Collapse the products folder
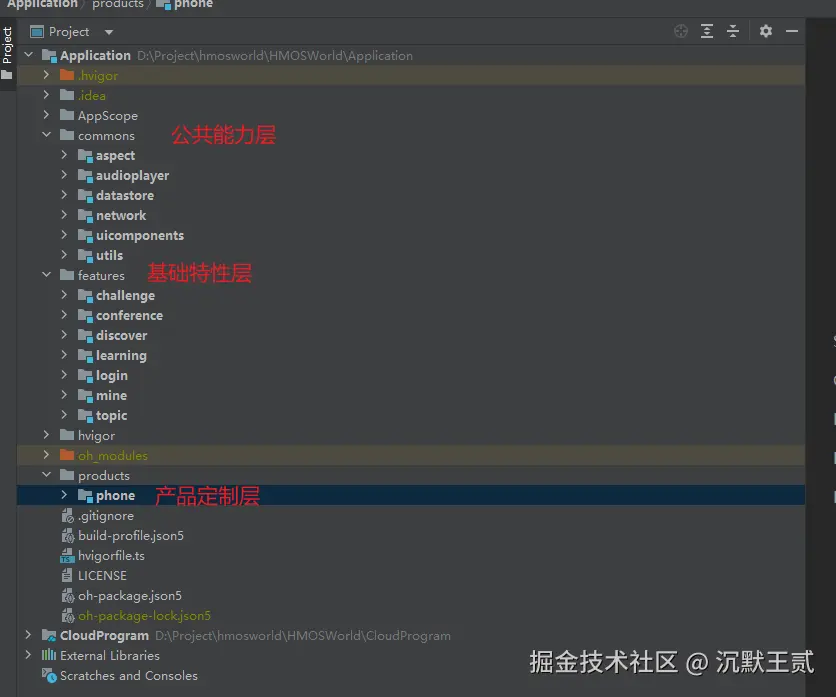 tap(46, 475)
